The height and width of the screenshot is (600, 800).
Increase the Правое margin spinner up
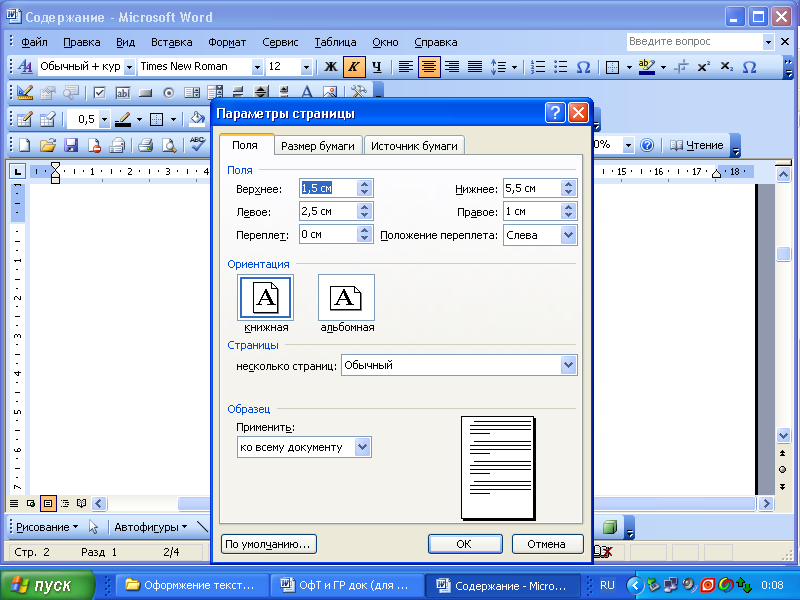568,207
